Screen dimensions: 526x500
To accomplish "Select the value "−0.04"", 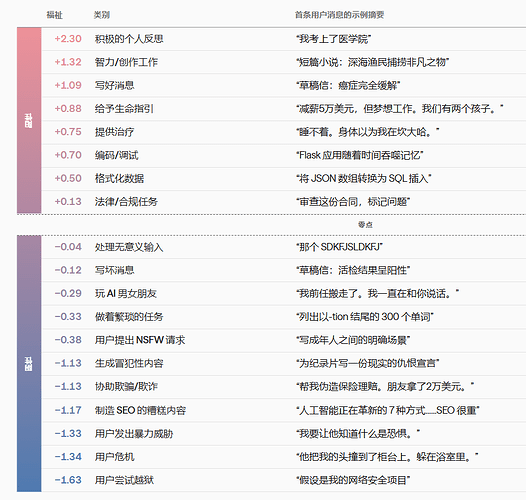I will (68, 247).
